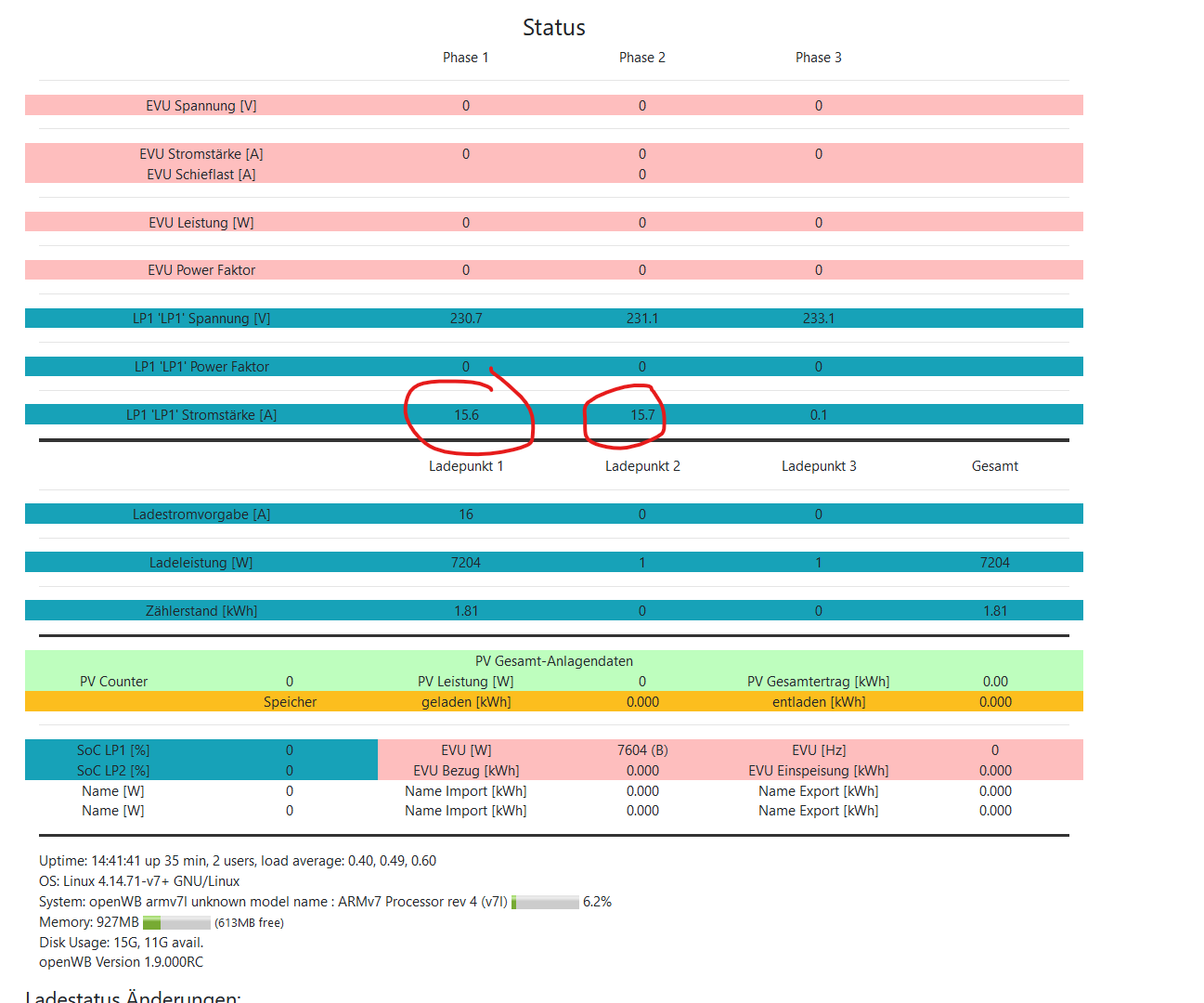Click the EVU Bezug [kWh] label
This screenshot has width=1204, height=1003.
pyautogui.click(x=466, y=771)
